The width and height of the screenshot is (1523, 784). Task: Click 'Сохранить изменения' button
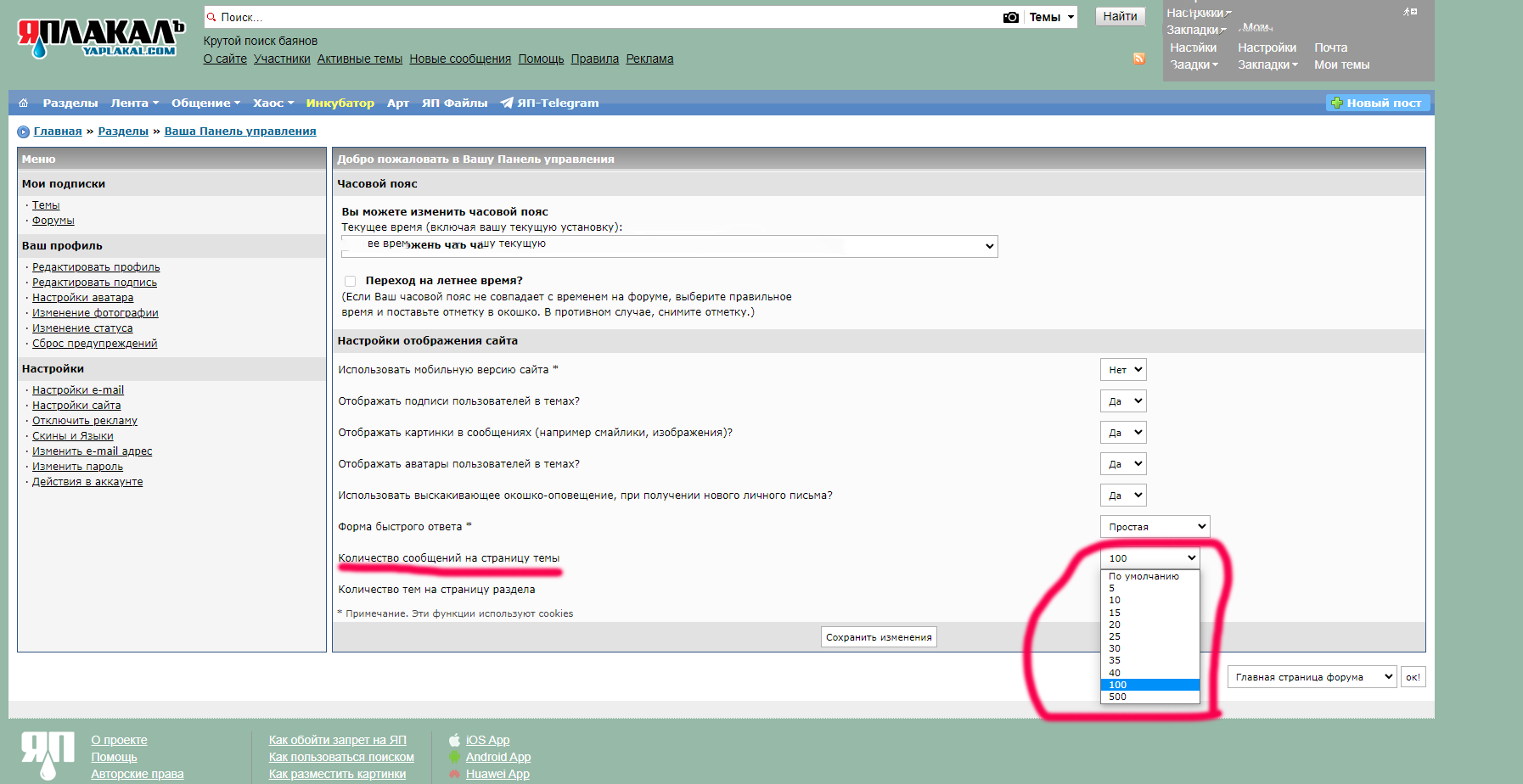click(879, 637)
